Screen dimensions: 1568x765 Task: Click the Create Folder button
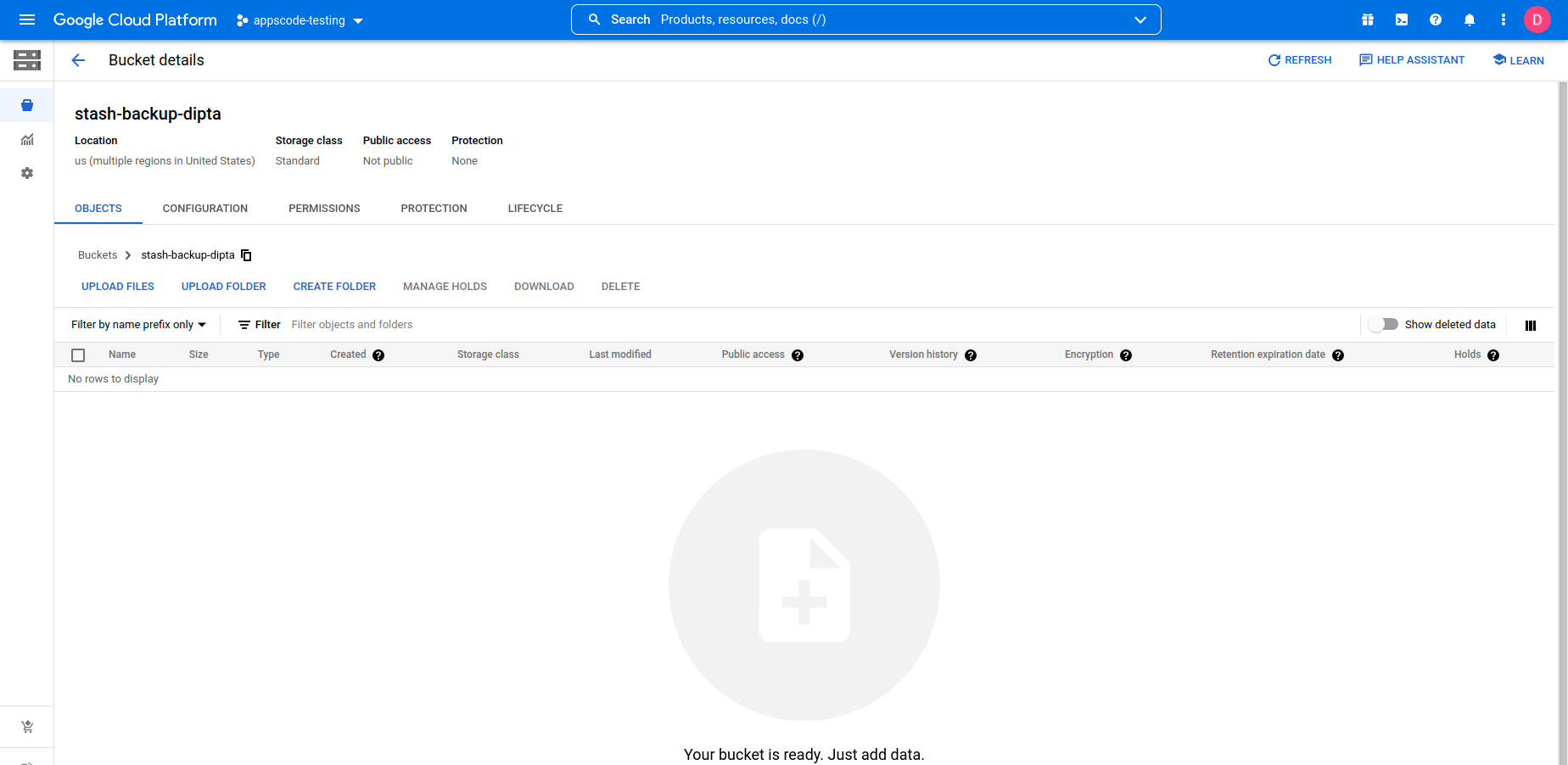point(334,287)
